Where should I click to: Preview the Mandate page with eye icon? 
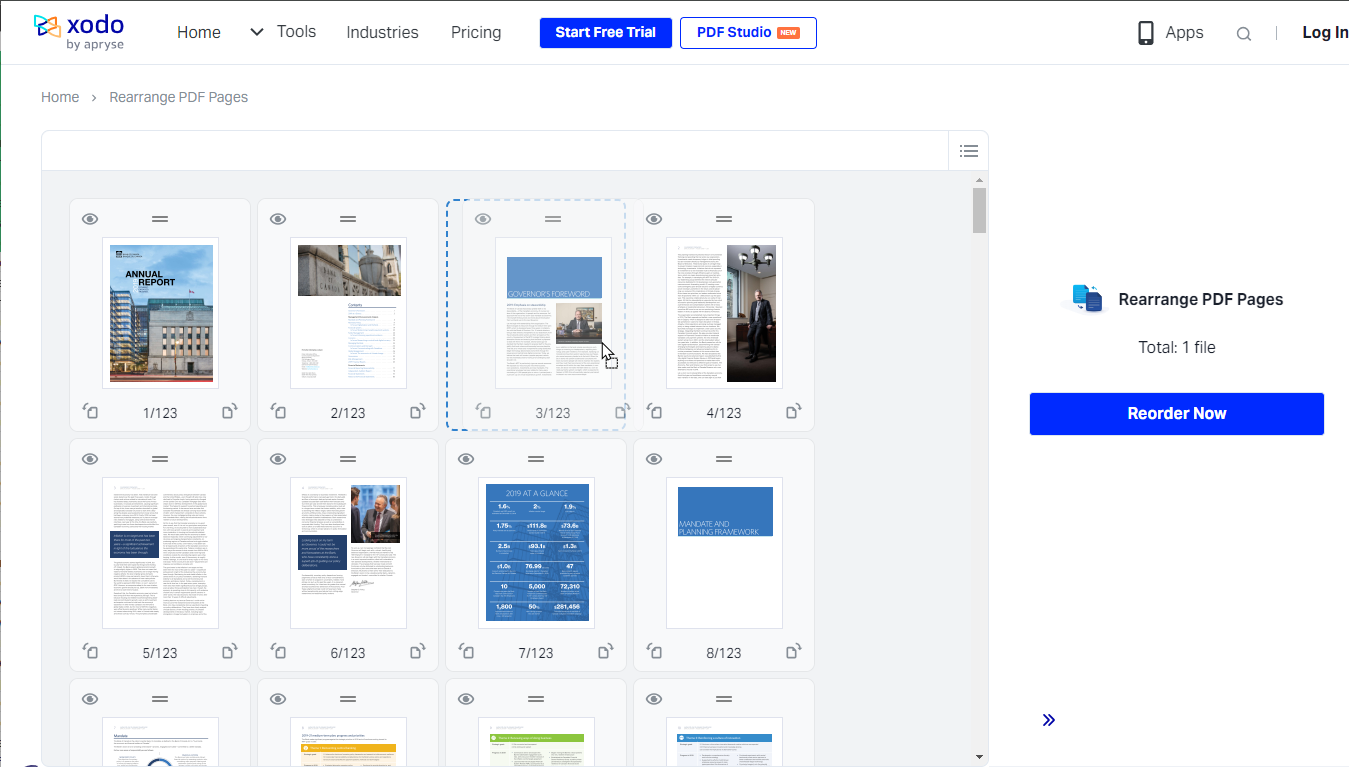(90, 699)
